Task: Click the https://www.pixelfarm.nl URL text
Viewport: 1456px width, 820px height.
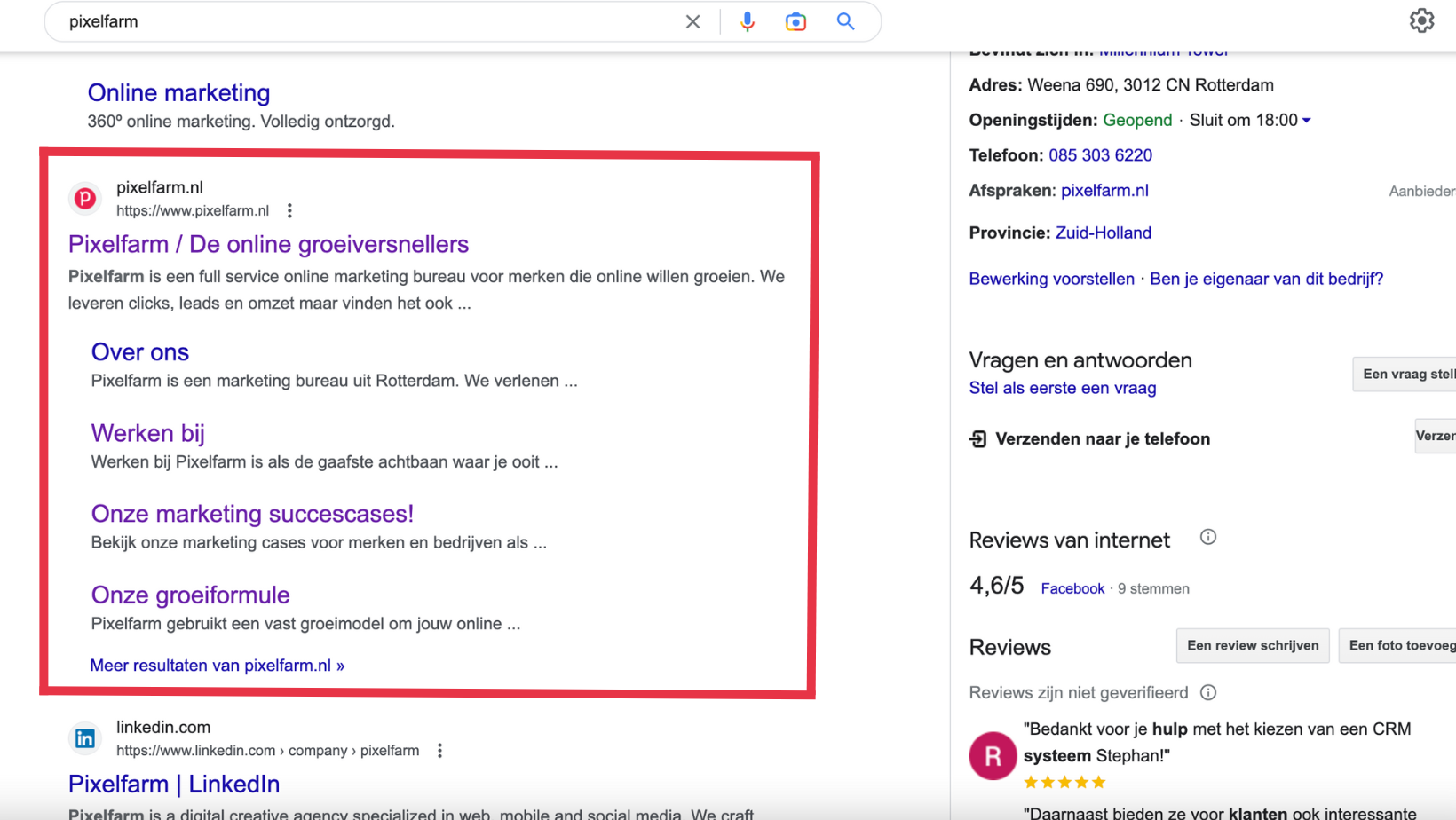Action: [x=193, y=210]
